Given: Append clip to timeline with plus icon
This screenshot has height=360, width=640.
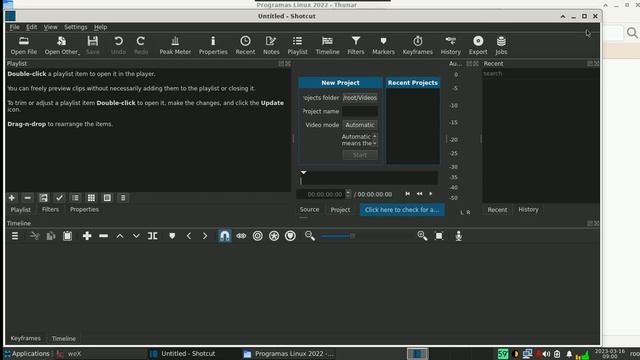Looking at the screenshot, I should click(87, 236).
